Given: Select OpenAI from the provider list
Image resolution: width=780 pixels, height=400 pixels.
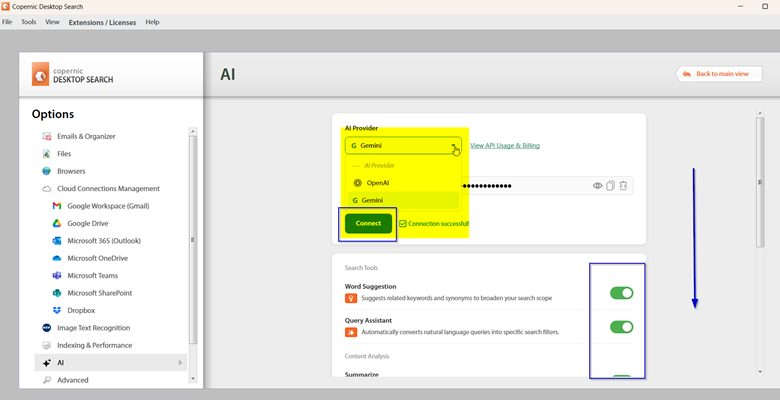Looking at the screenshot, I should [x=403, y=183].
